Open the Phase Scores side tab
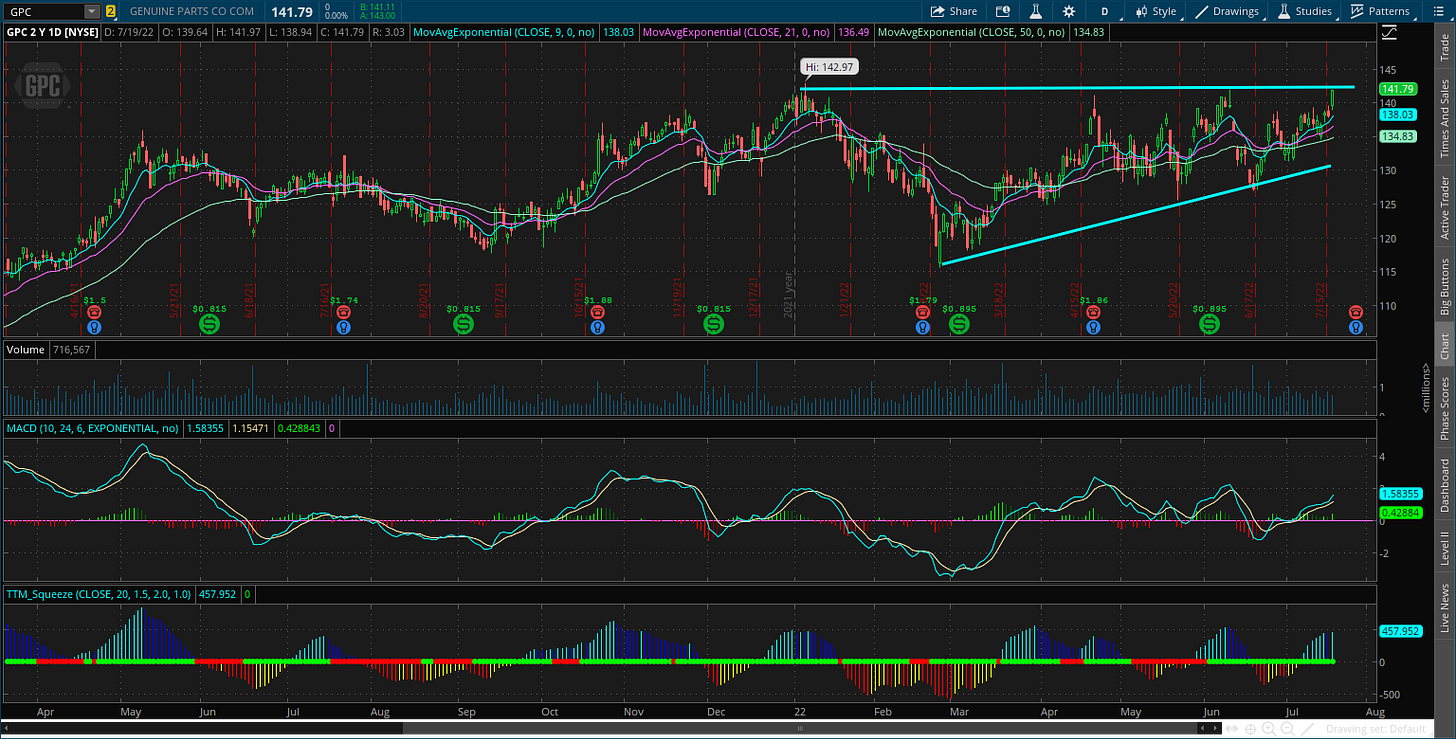This screenshot has width=1456, height=739. (1444, 408)
